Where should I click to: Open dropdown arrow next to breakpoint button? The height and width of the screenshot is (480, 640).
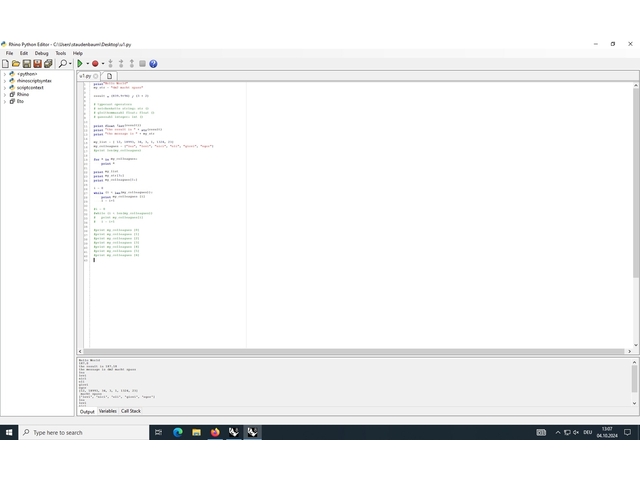pos(103,64)
